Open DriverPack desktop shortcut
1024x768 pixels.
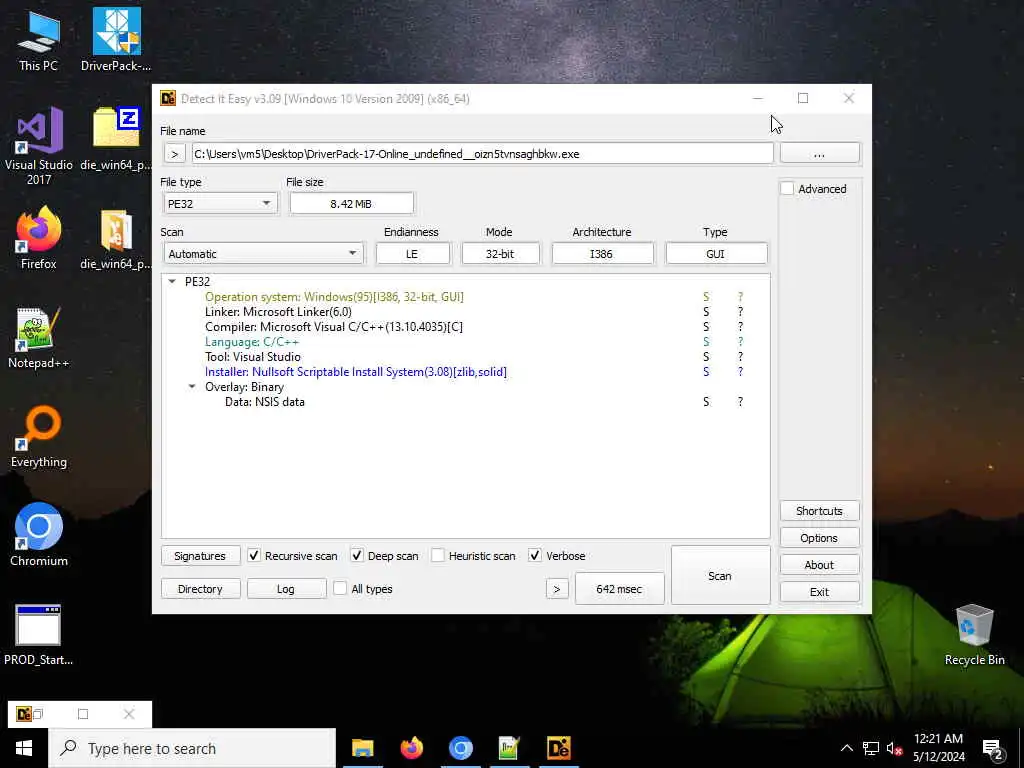(x=116, y=40)
